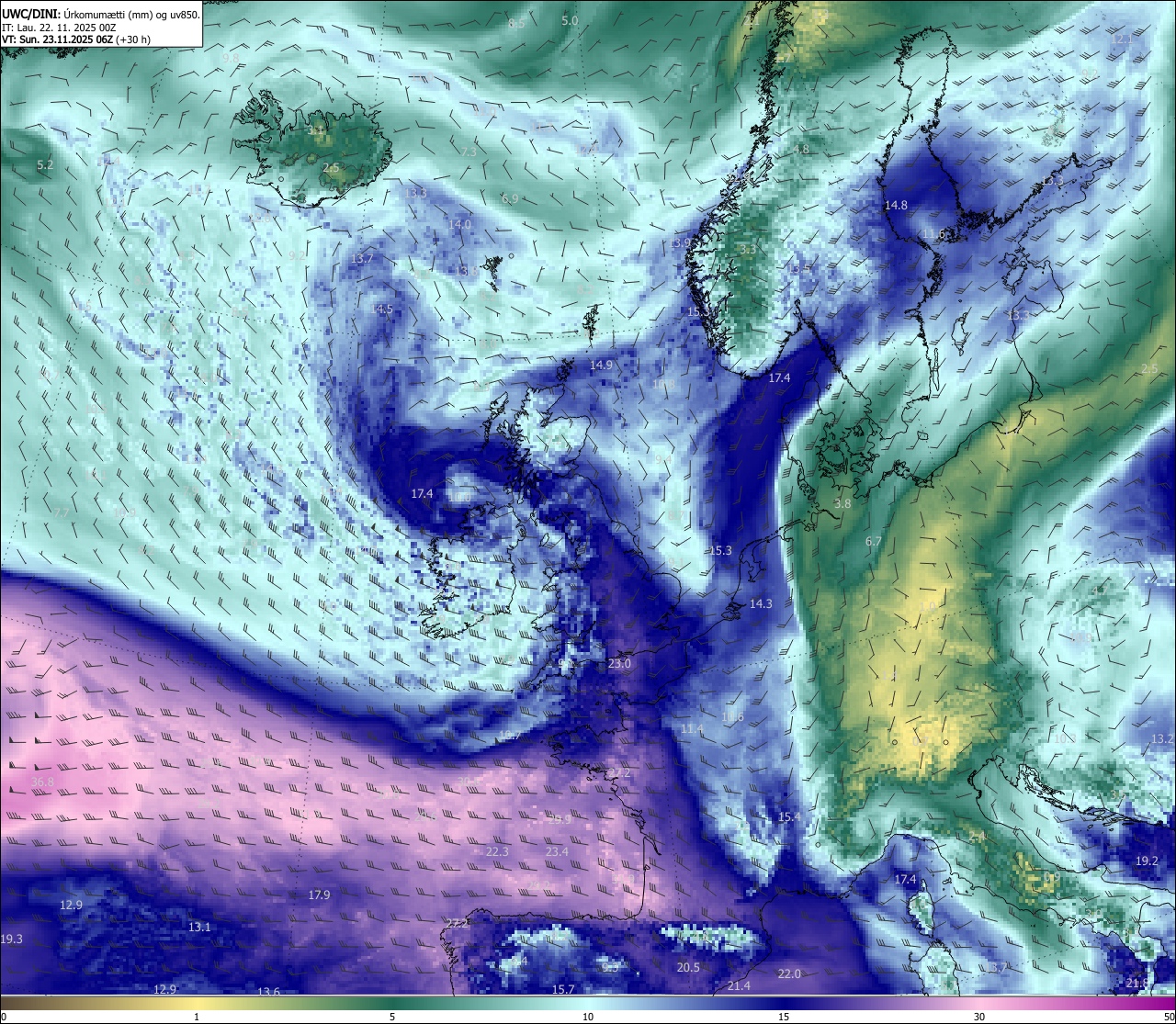This screenshot has width=1176, height=1024.
Task: Click the '5' tick label on the color scale
Action: pos(392,1017)
